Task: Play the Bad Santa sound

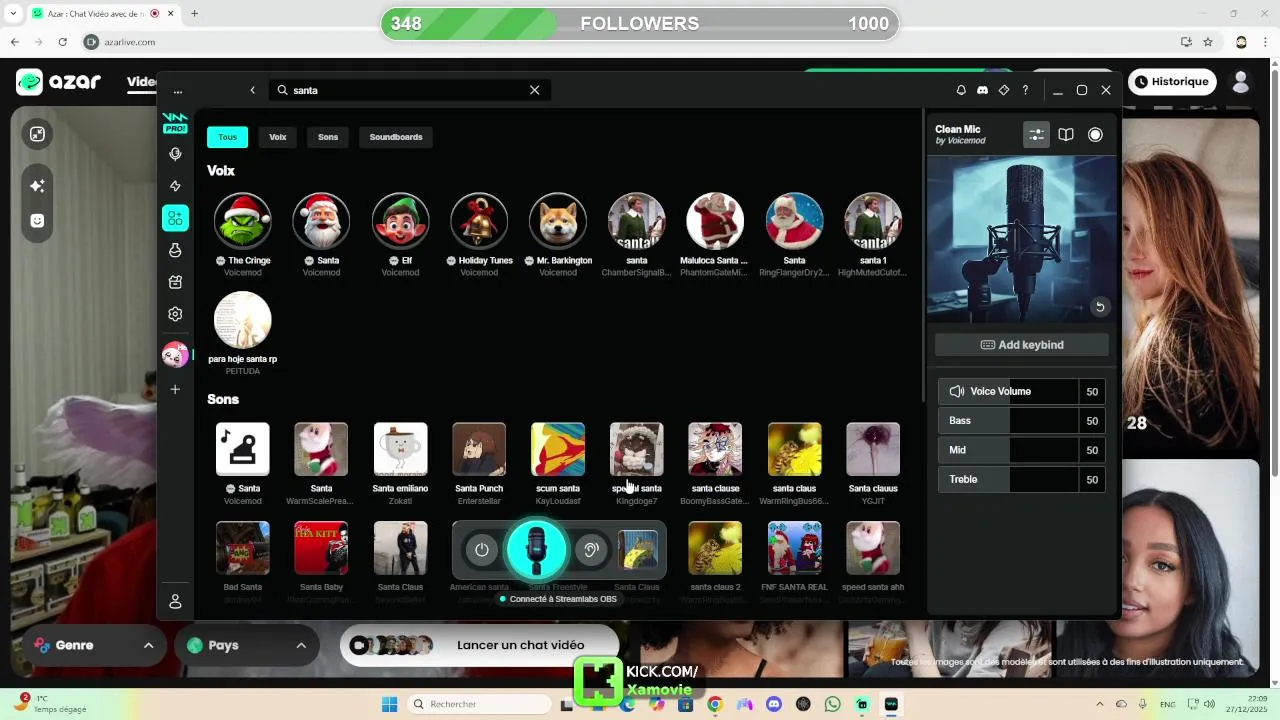Action: tap(243, 548)
